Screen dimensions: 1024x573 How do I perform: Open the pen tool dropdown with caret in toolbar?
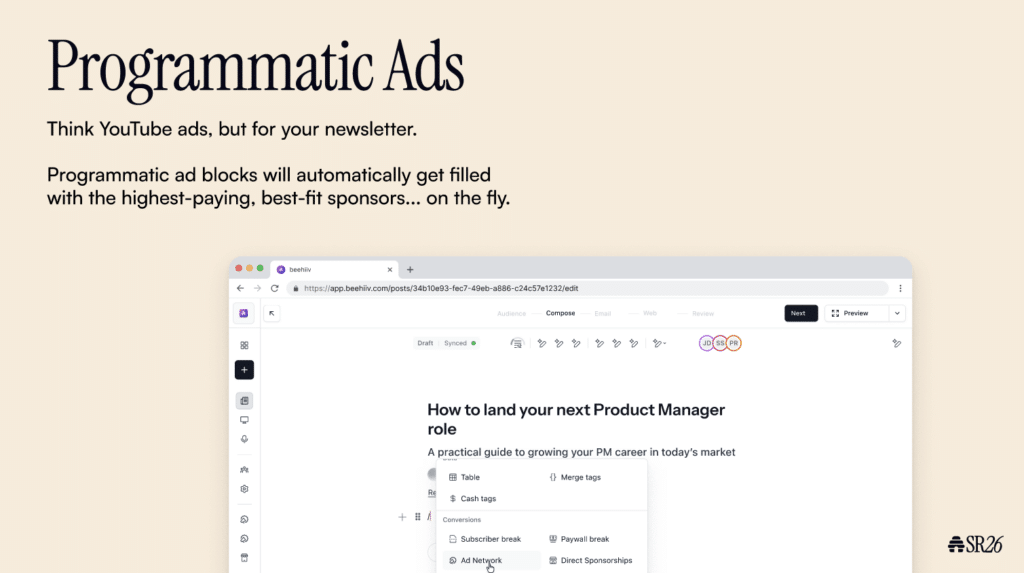click(659, 343)
